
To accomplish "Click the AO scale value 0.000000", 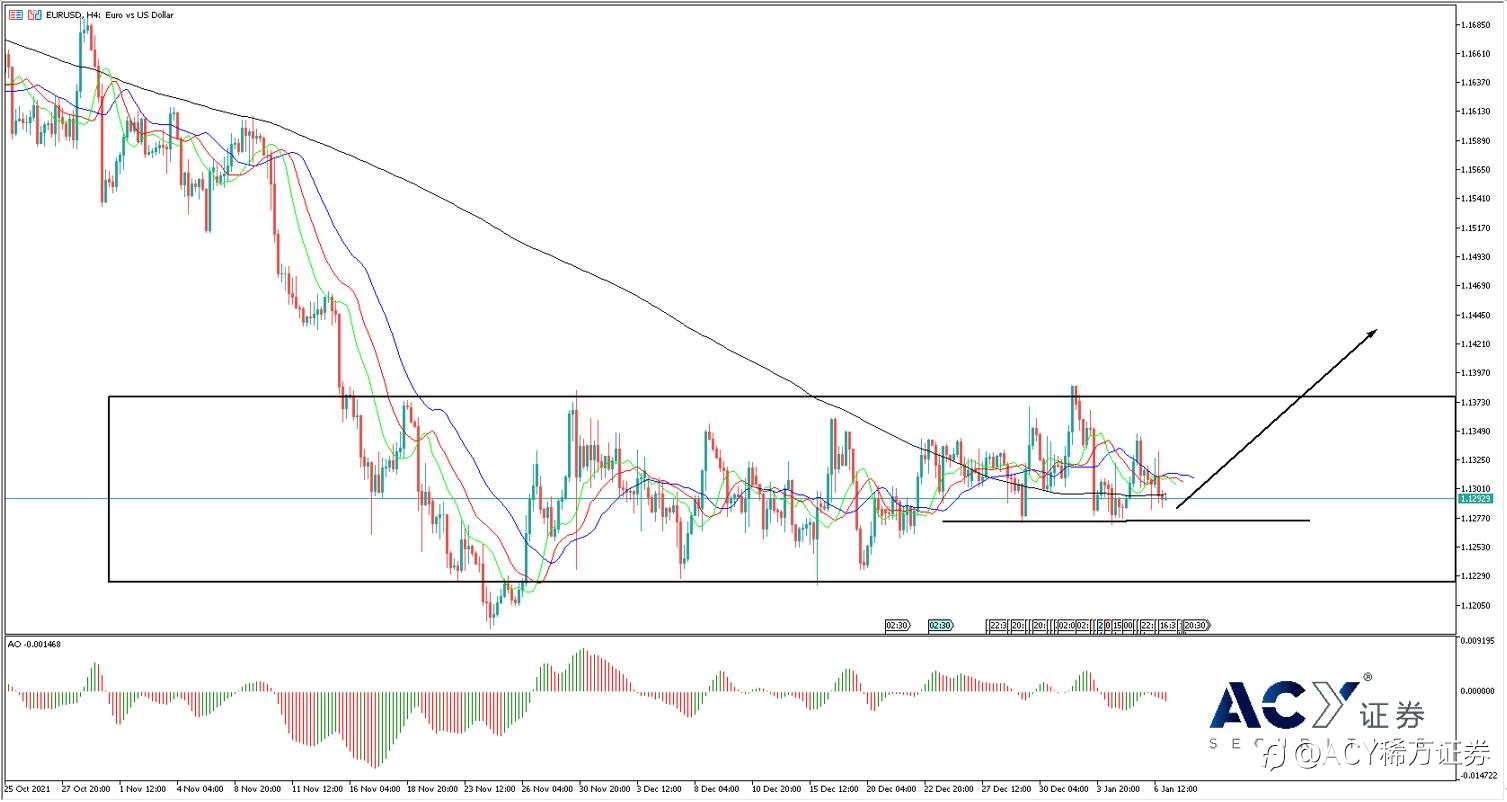I will pyautogui.click(x=1478, y=691).
